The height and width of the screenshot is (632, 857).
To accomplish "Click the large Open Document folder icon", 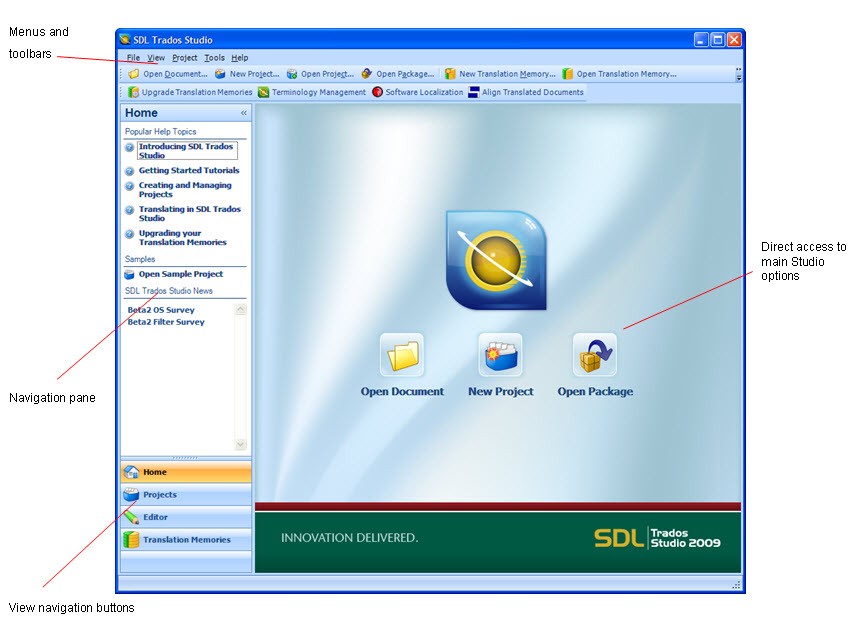I will pyautogui.click(x=402, y=355).
